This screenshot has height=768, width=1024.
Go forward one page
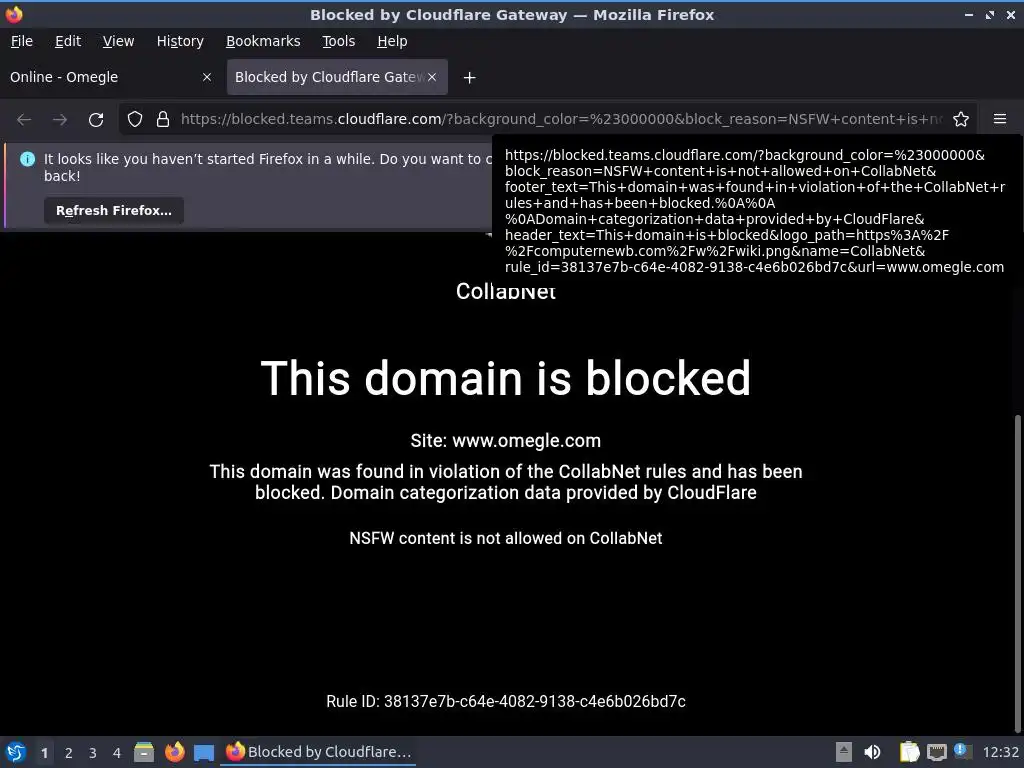tap(60, 120)
